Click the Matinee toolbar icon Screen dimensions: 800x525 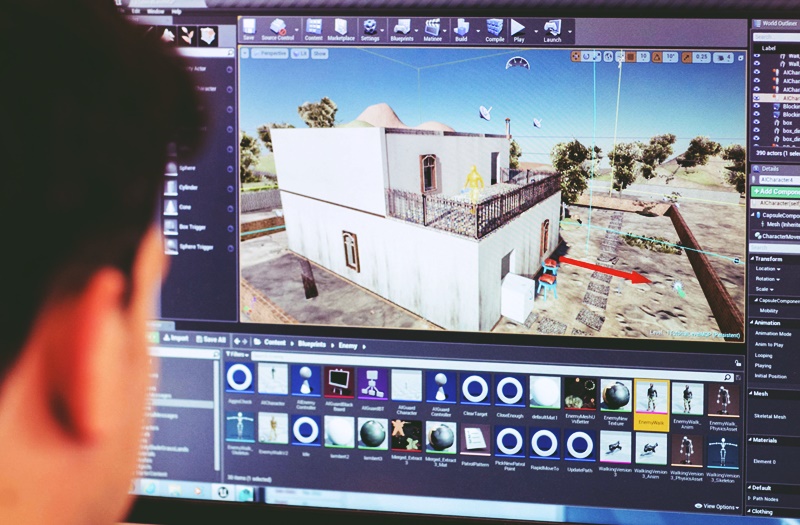[x=433, y=30]
